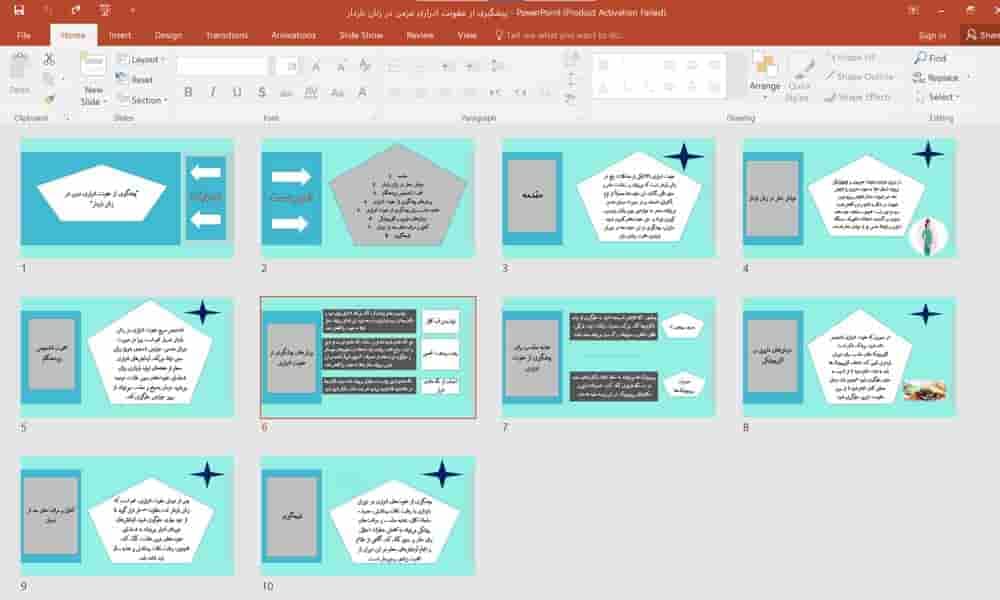Open the Animations tab
The image size is (1000, 600).
point(293,35)
